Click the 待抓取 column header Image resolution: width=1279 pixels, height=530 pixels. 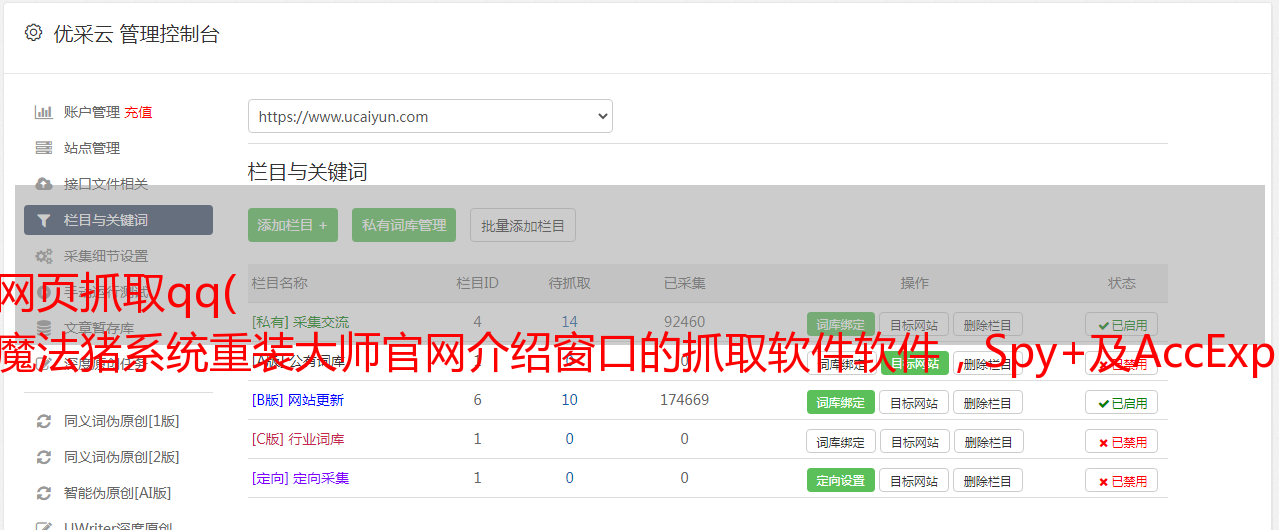pos(569,283)
